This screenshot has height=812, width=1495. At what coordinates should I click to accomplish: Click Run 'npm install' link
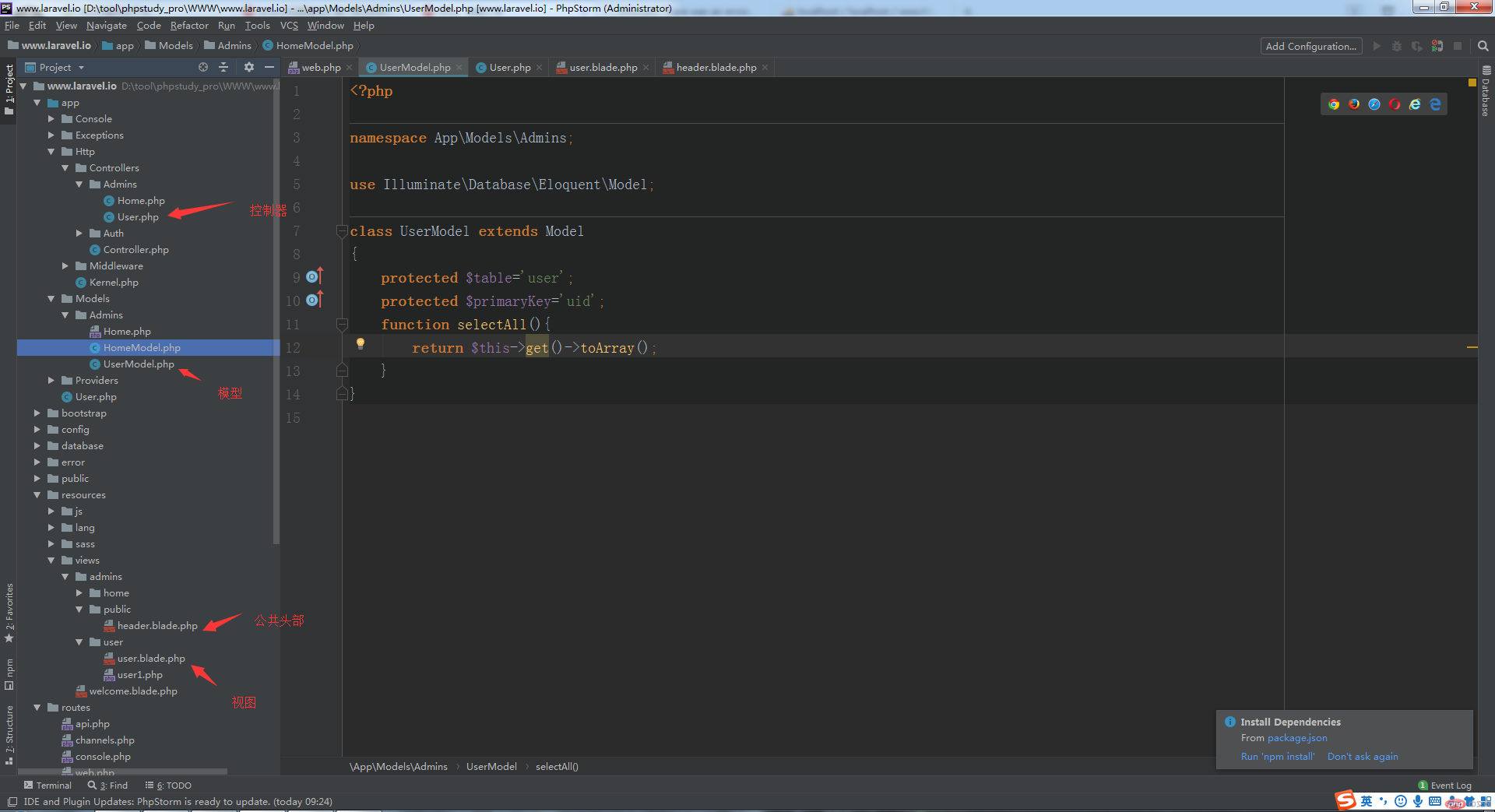pyautogui.click(x=1278, y=757)
